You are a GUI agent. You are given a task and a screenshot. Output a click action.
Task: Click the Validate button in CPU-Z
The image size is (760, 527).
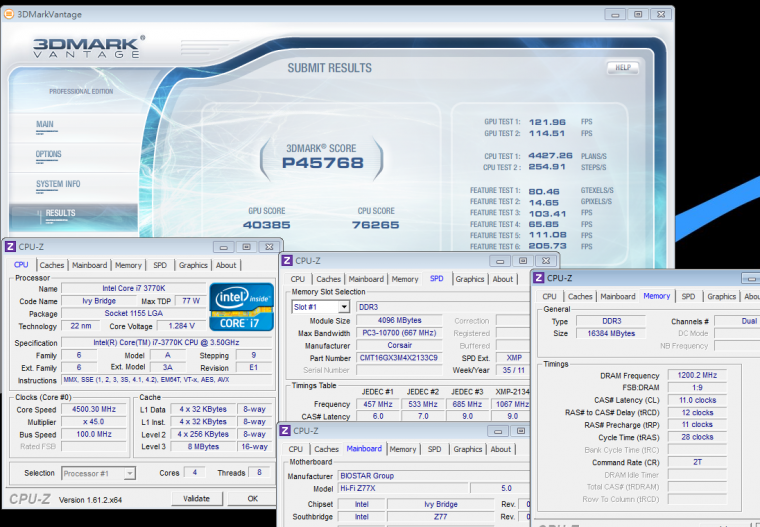point(196,498)
